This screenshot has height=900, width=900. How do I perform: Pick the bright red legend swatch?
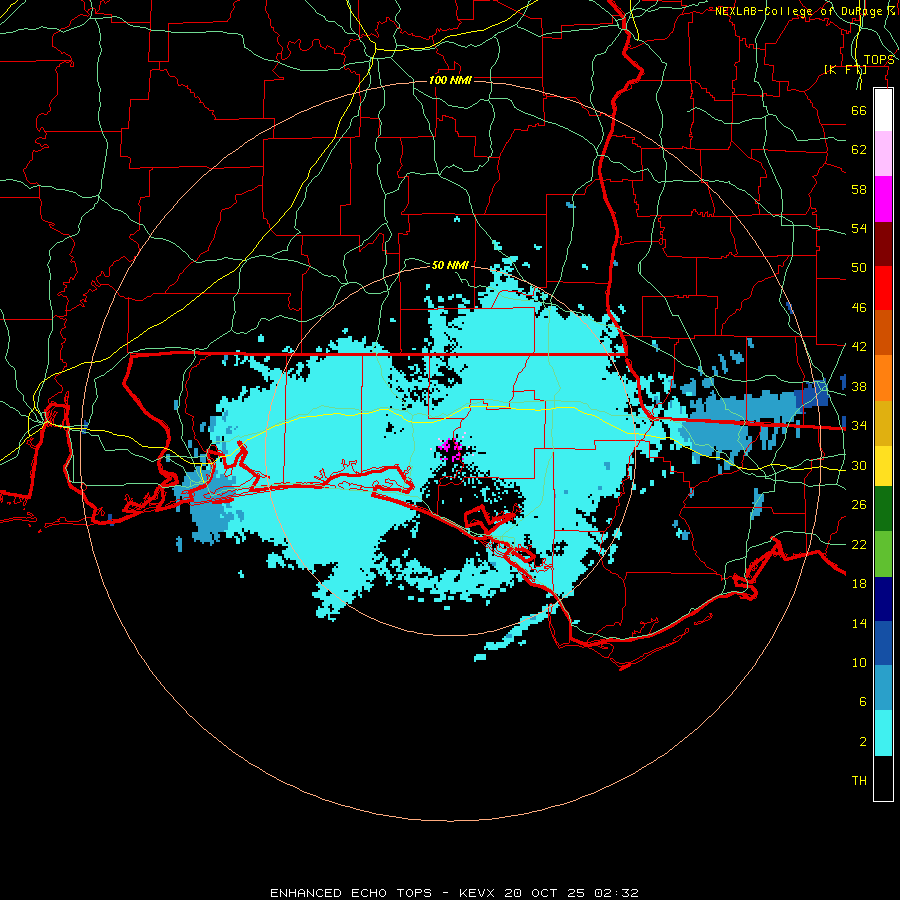(883, 288)
